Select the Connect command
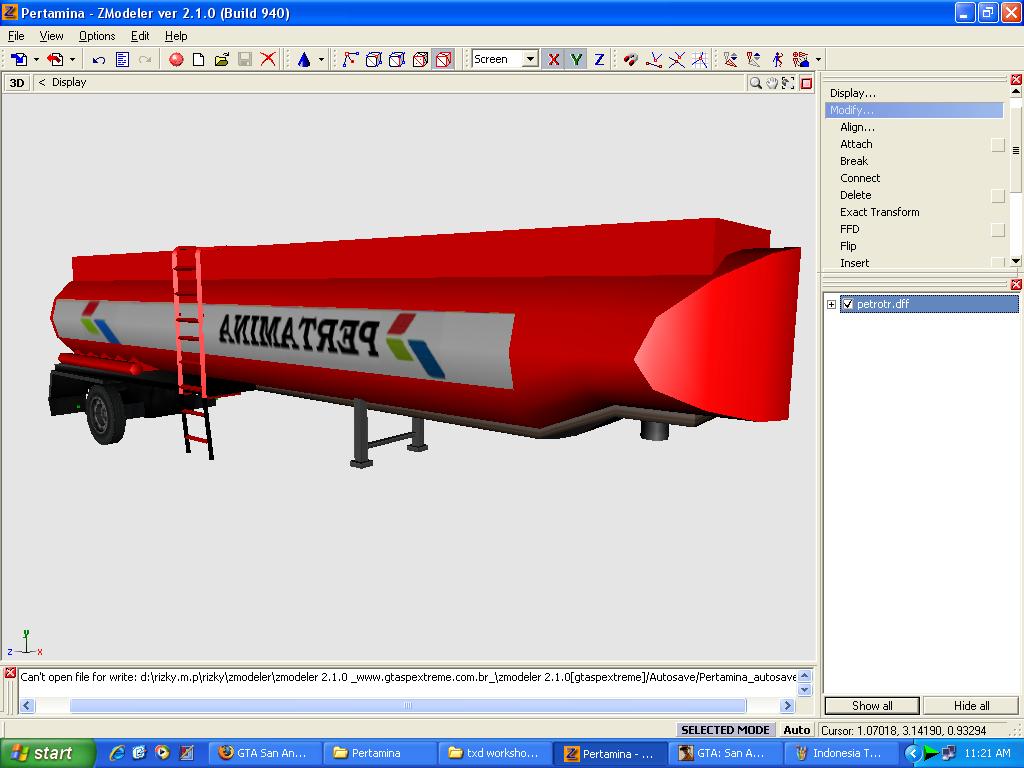 (860, 178)
